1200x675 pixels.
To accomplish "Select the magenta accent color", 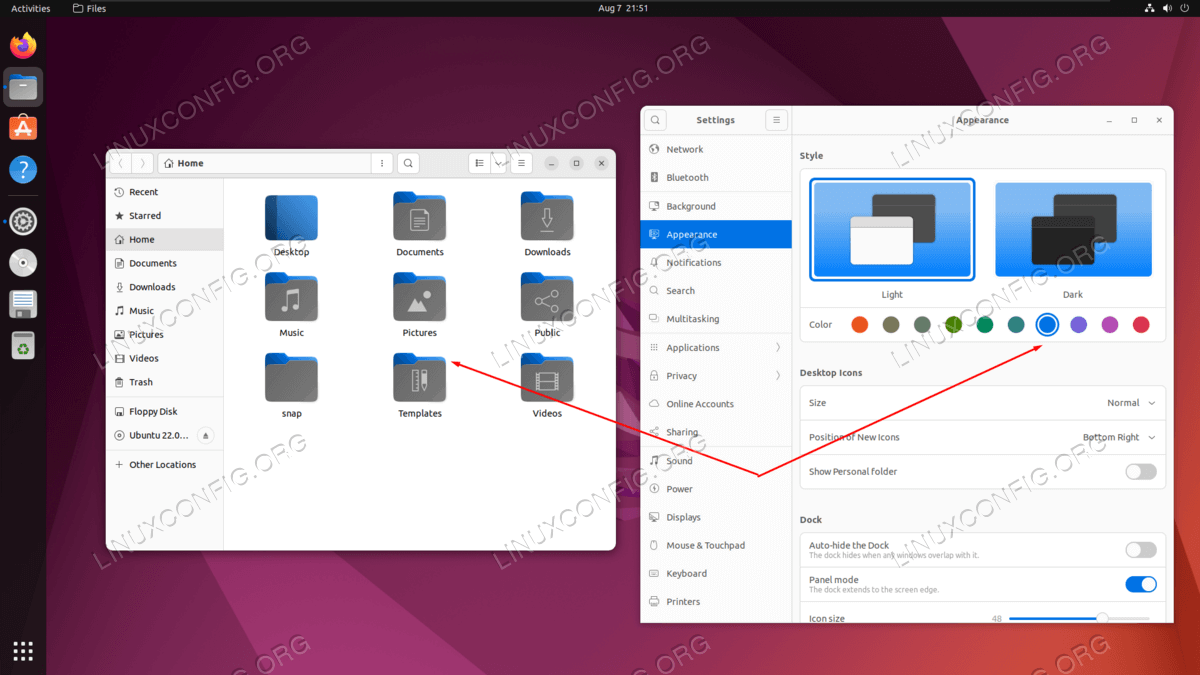I will pos(1110,324).
